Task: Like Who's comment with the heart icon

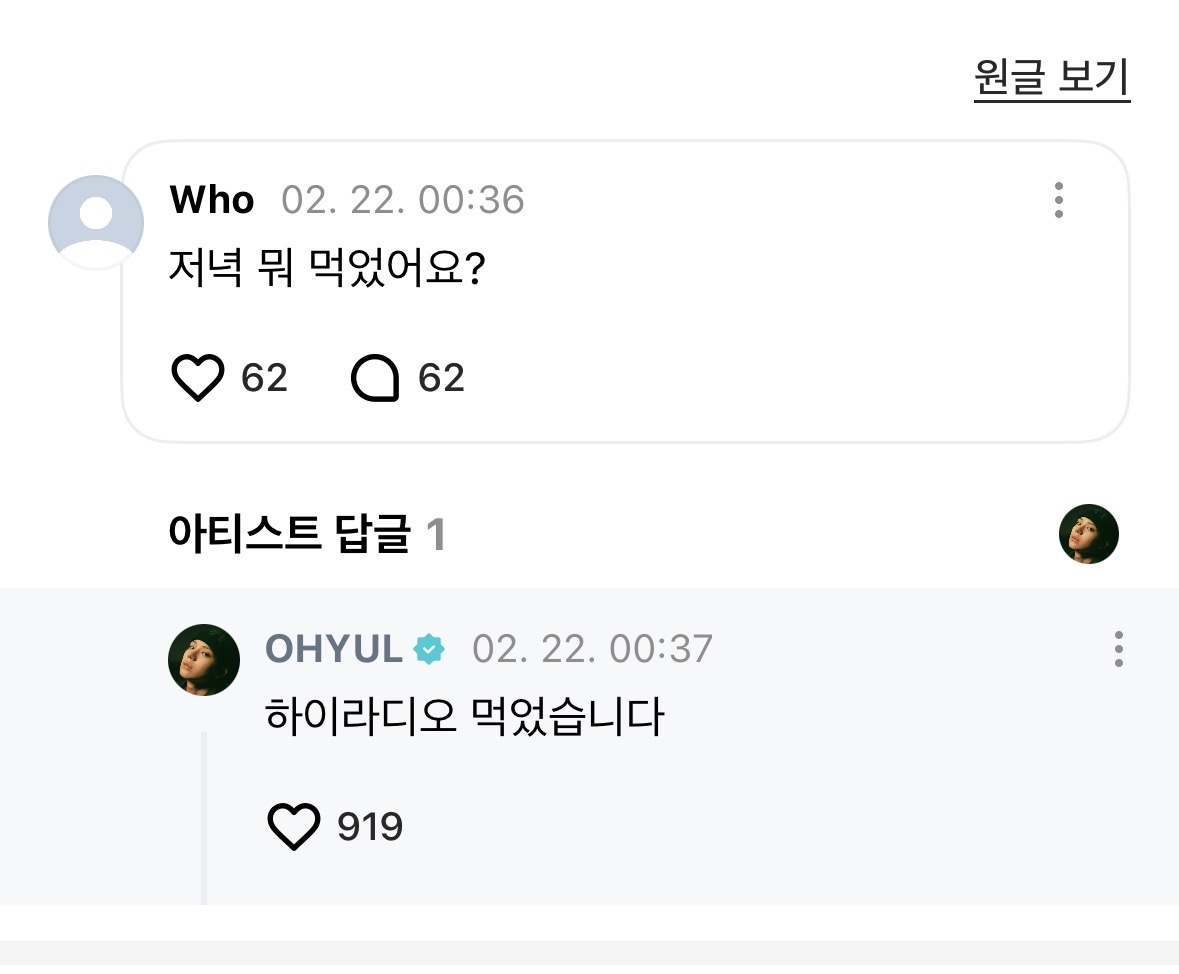Action: (x=198, y=379)
